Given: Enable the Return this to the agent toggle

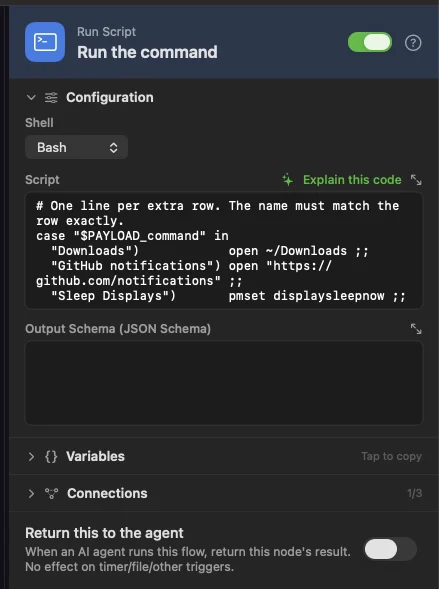Looking at the screenshot, I should click(391, 549).
